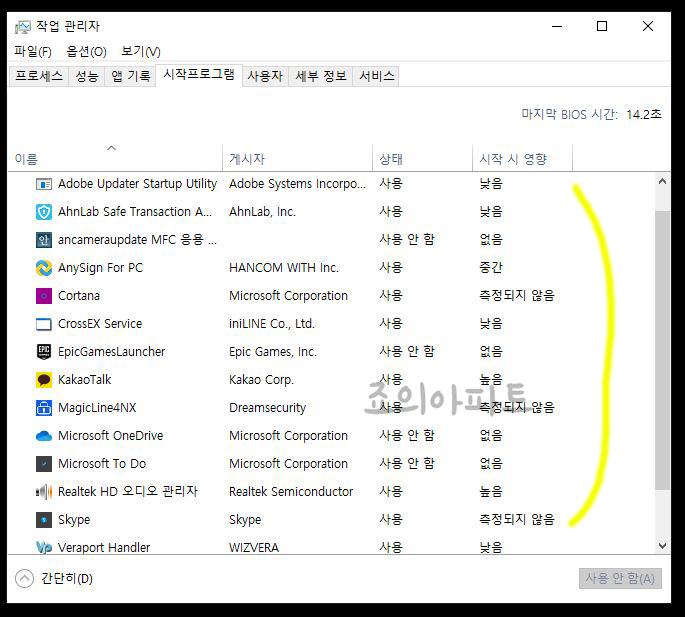
Task: Switch to the 서비스 tab
Action: (377, 76)
